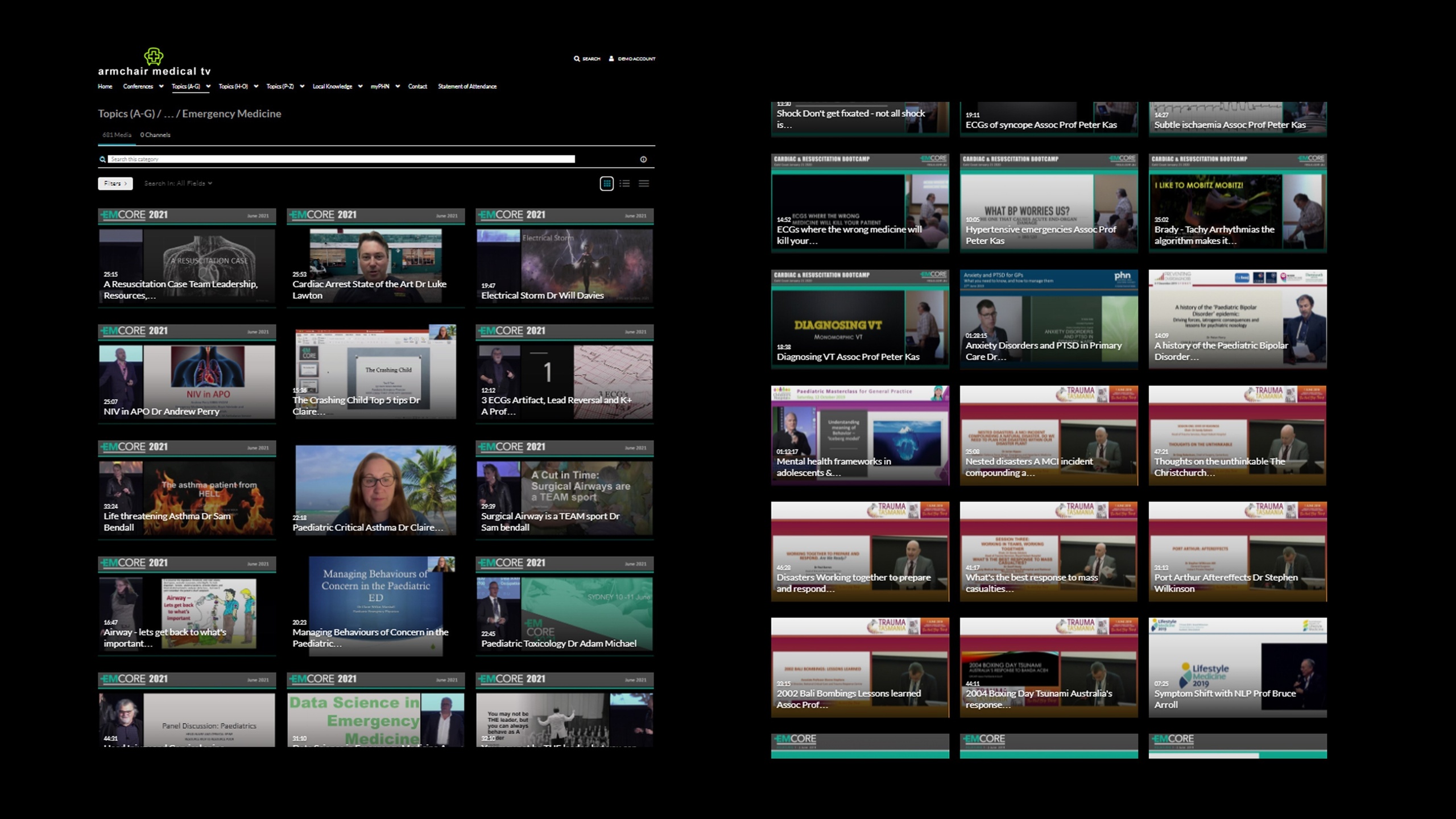Click the Demo Account user icon
The image size is (1456, 819).
(x=611, y=59)
